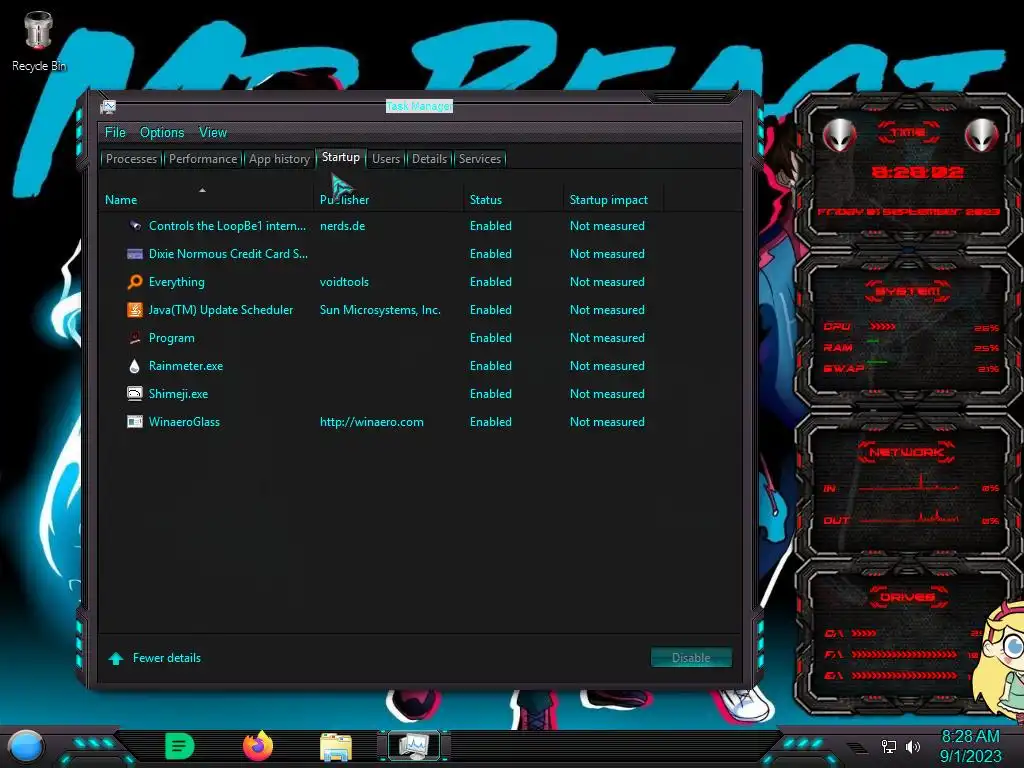Open File Explorer from the taskbar

pos(336,747)
